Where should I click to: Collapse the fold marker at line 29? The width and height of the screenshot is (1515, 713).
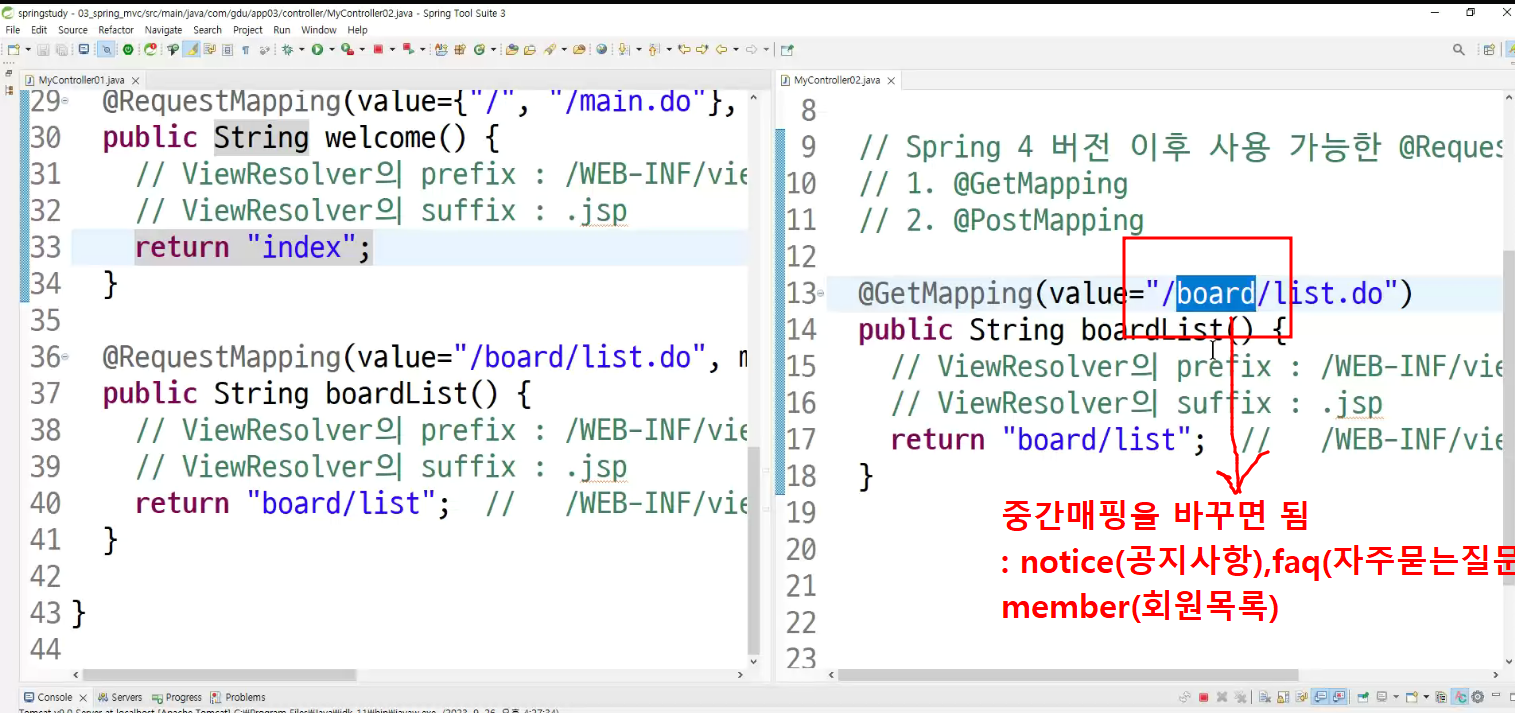click(x=64, y=101)
